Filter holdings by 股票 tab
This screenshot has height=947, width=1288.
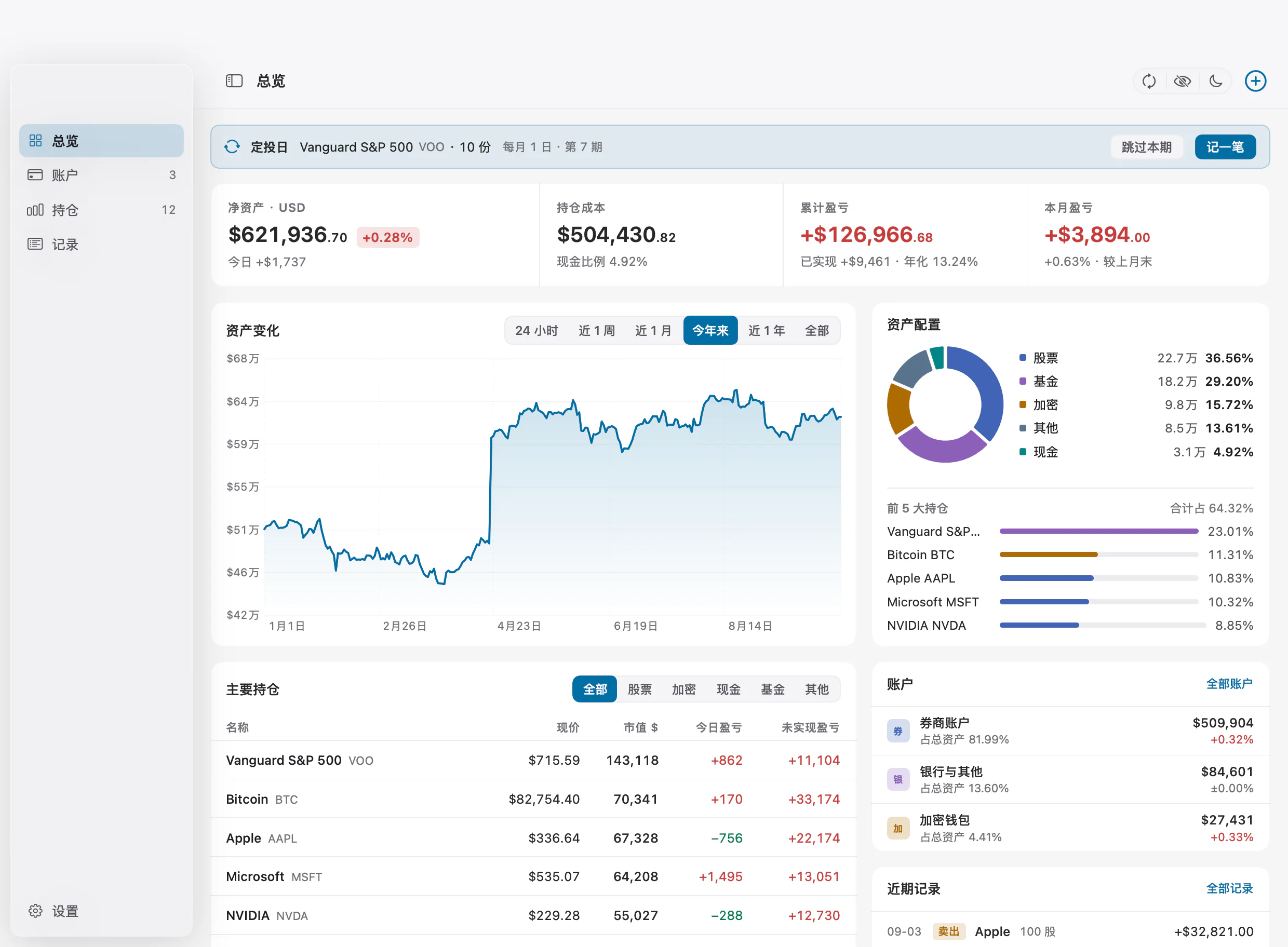click(x=639, y=689)
